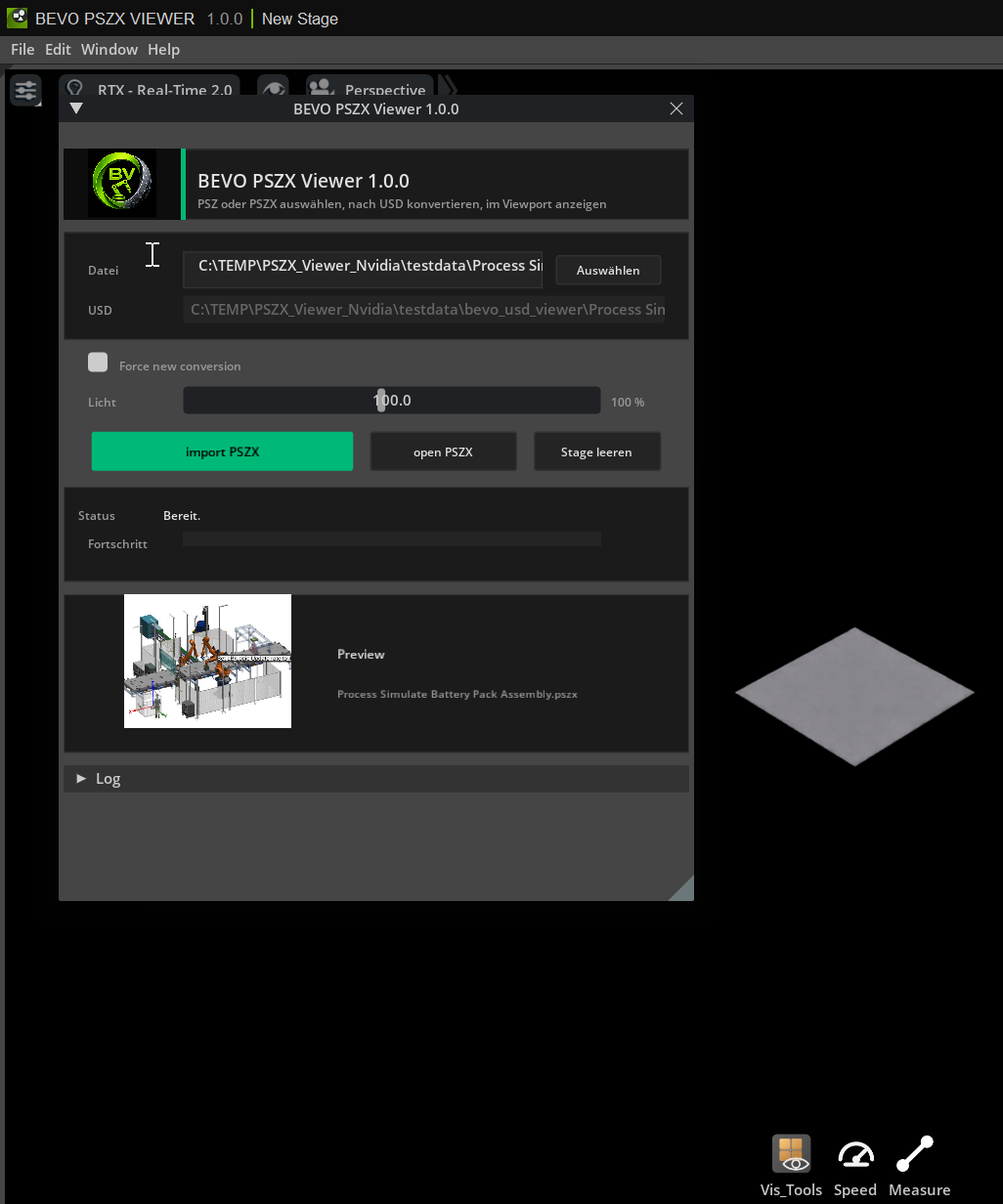Click the Datei file path field
Screen dimensions: 1003x1204
coord(363,269)
